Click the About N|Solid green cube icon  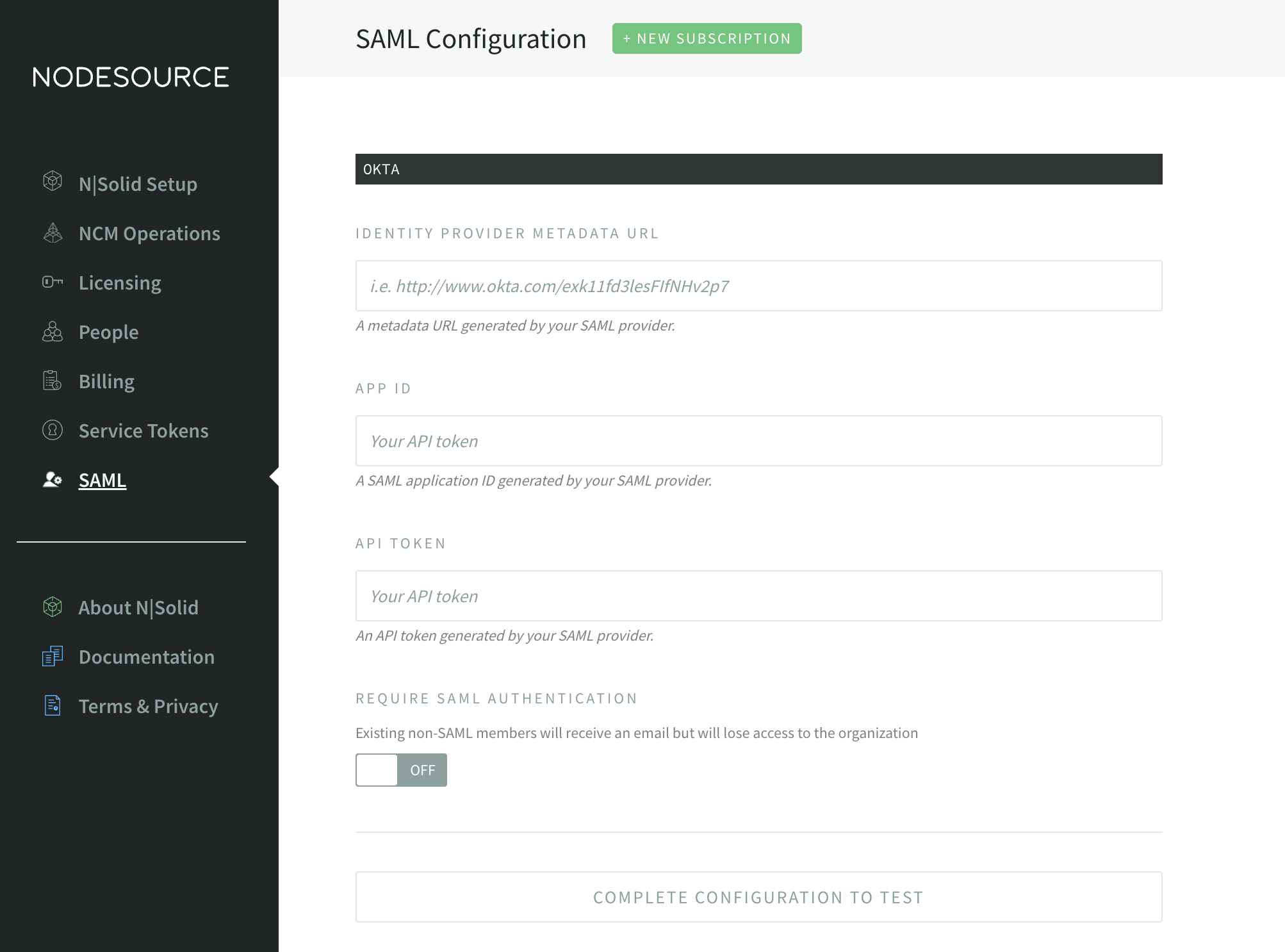(x=53, y=607)
